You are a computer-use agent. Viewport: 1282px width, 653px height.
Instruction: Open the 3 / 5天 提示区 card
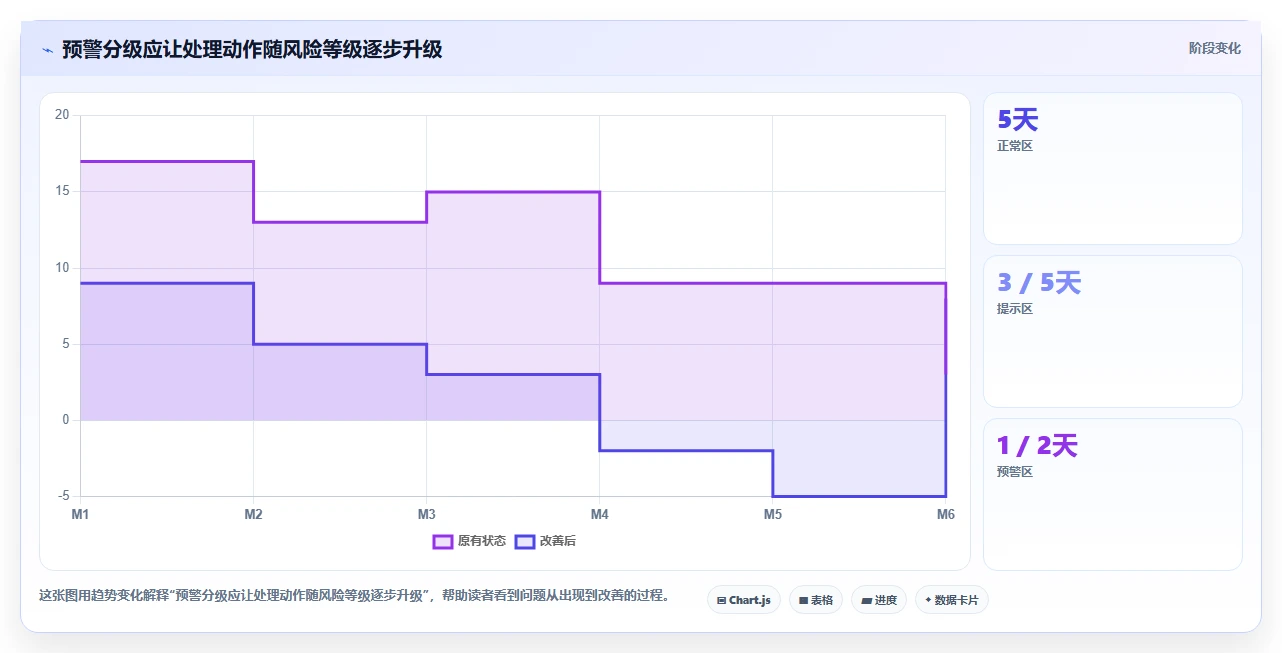(1113, 332)
